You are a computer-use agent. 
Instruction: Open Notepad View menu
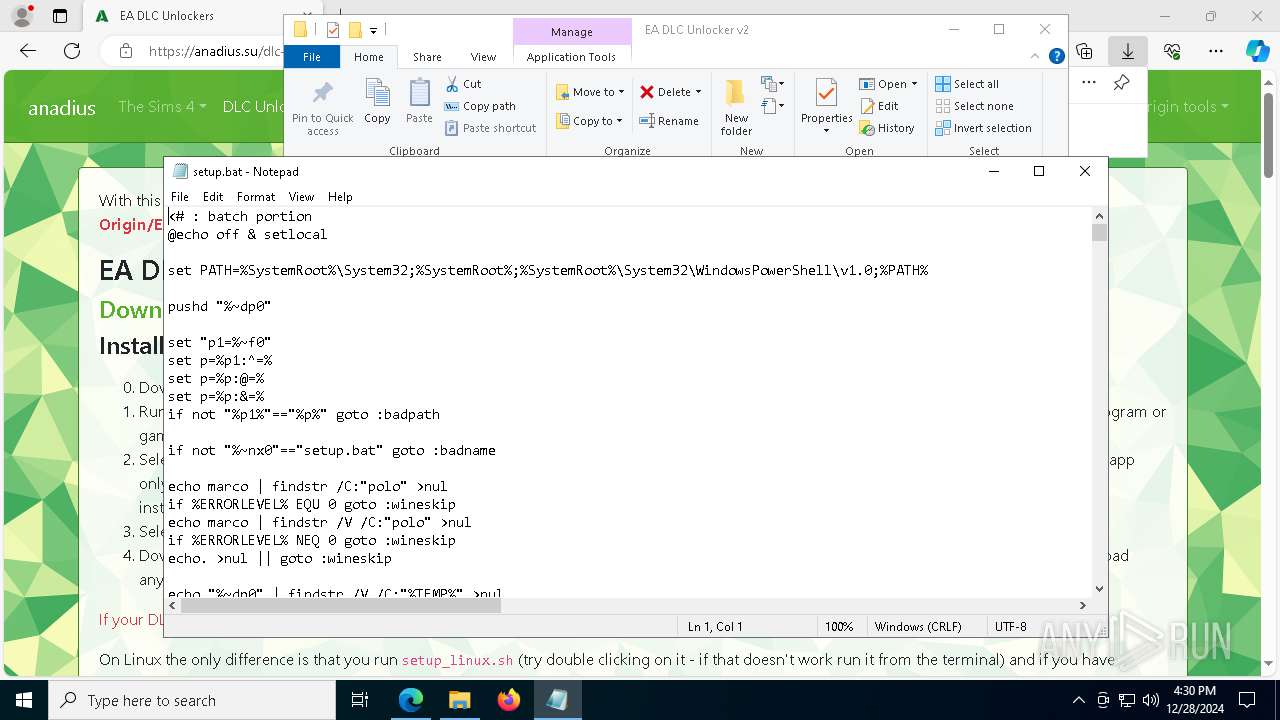coord(301,197)
